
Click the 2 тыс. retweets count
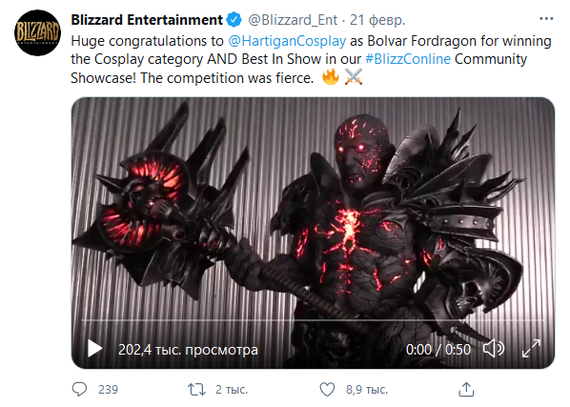pos(231,390)
